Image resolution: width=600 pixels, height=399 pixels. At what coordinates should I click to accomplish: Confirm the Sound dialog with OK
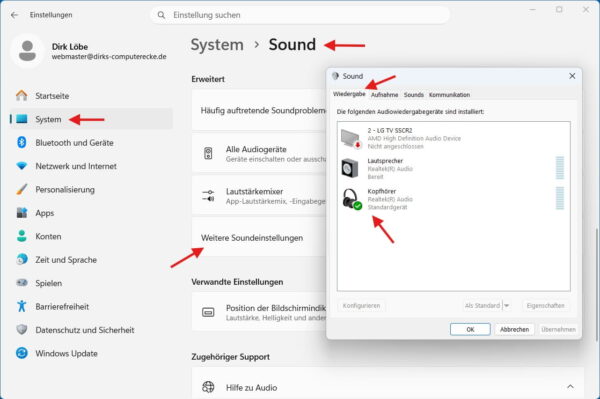point(470,329)
